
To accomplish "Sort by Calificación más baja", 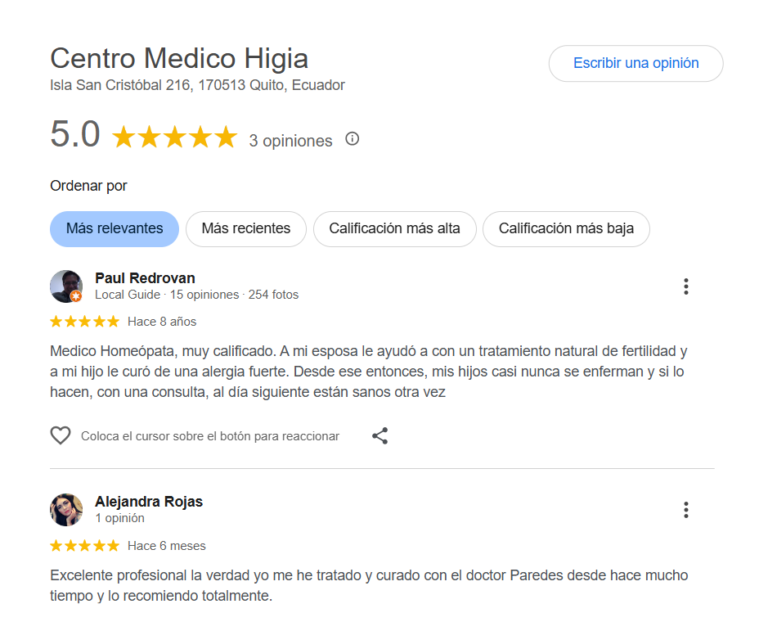I will click(566, 229).
